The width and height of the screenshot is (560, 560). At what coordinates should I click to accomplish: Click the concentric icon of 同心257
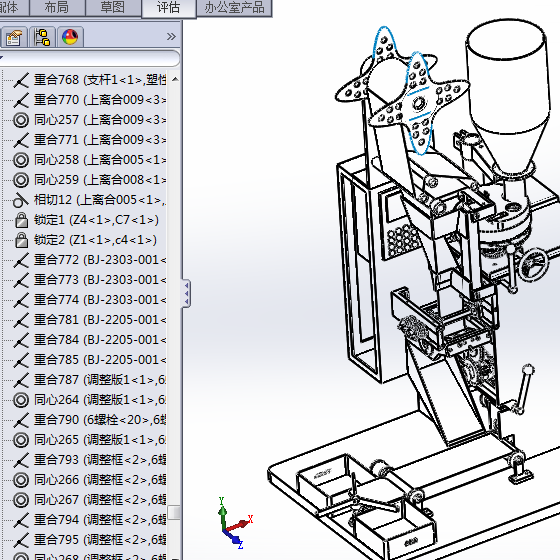(x=21, y=120)
